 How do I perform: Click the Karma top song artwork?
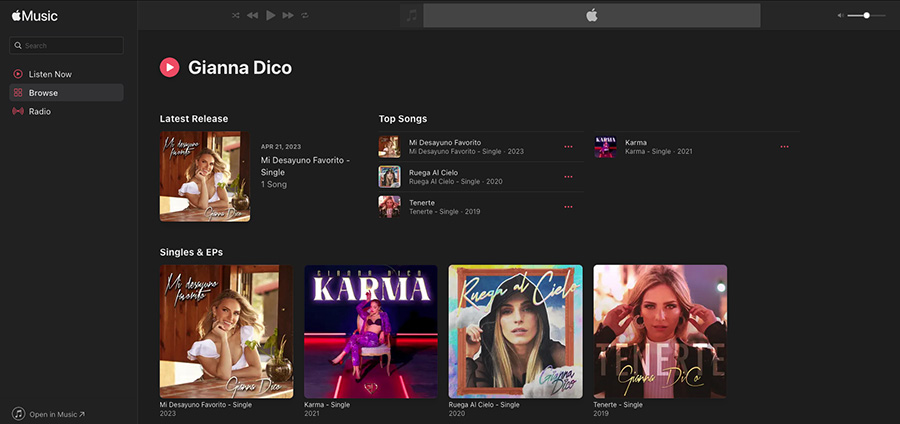(606, 147)
